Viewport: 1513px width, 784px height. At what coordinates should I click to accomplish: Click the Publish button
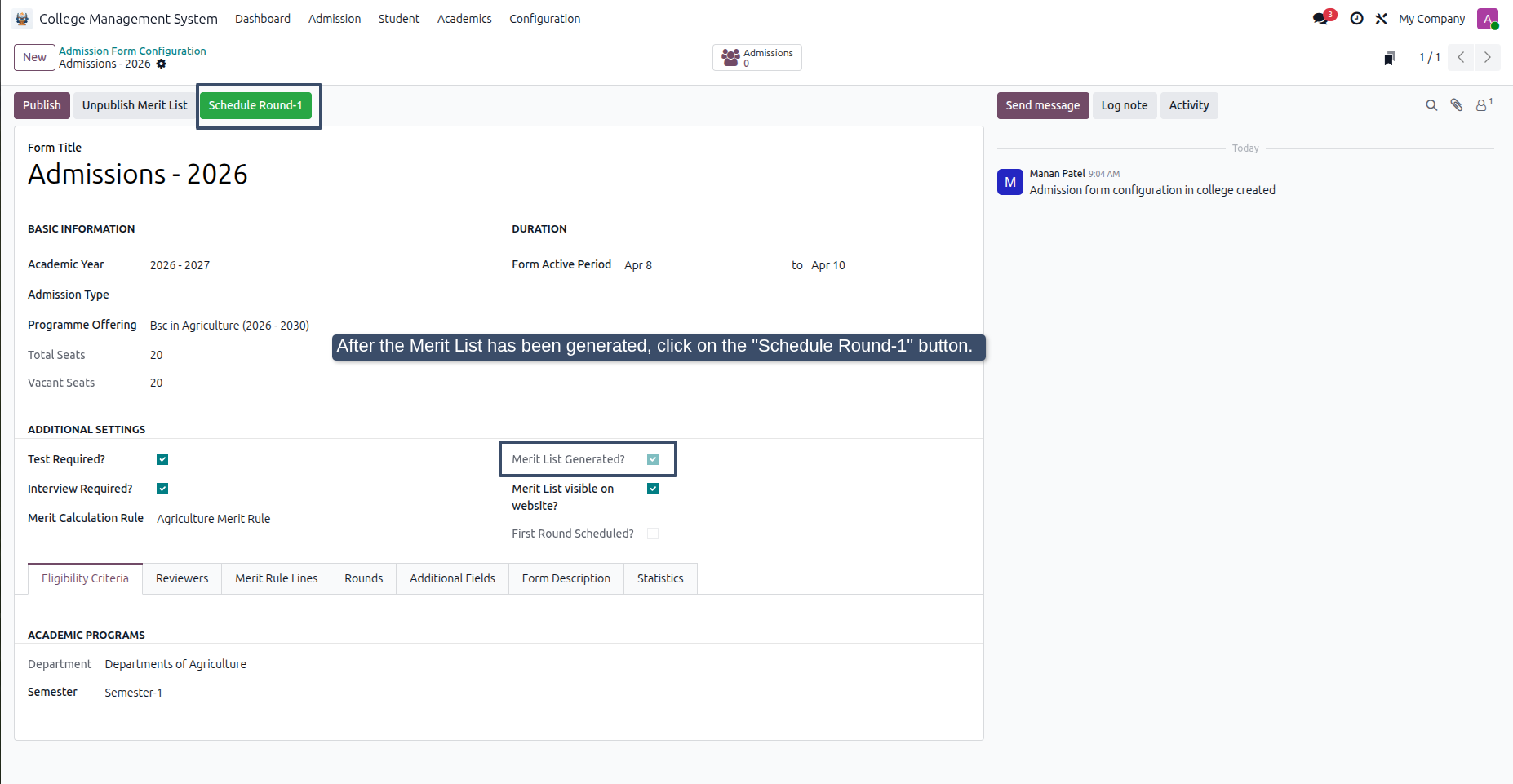[x=42, y=105]
